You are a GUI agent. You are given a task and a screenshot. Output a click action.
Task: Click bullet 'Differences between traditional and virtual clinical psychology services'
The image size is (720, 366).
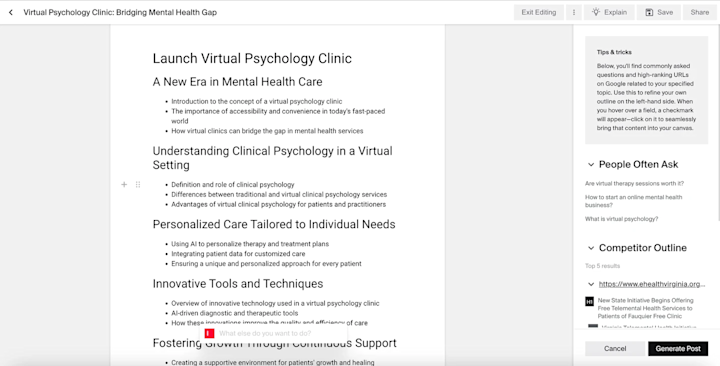tap(279, 195)
